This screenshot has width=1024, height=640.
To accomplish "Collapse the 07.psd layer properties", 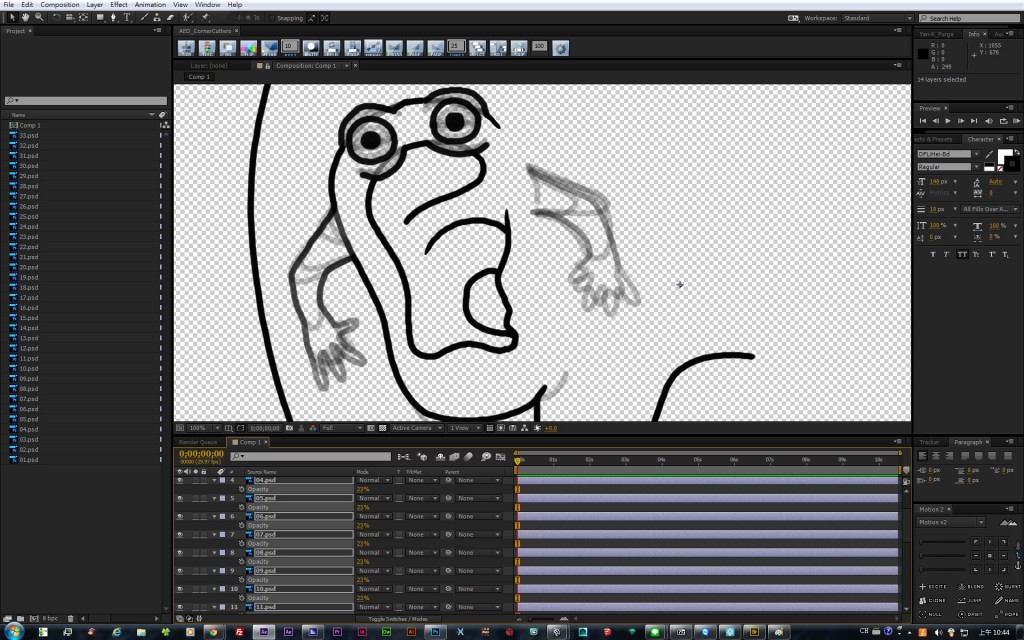I will click(214, 534).
